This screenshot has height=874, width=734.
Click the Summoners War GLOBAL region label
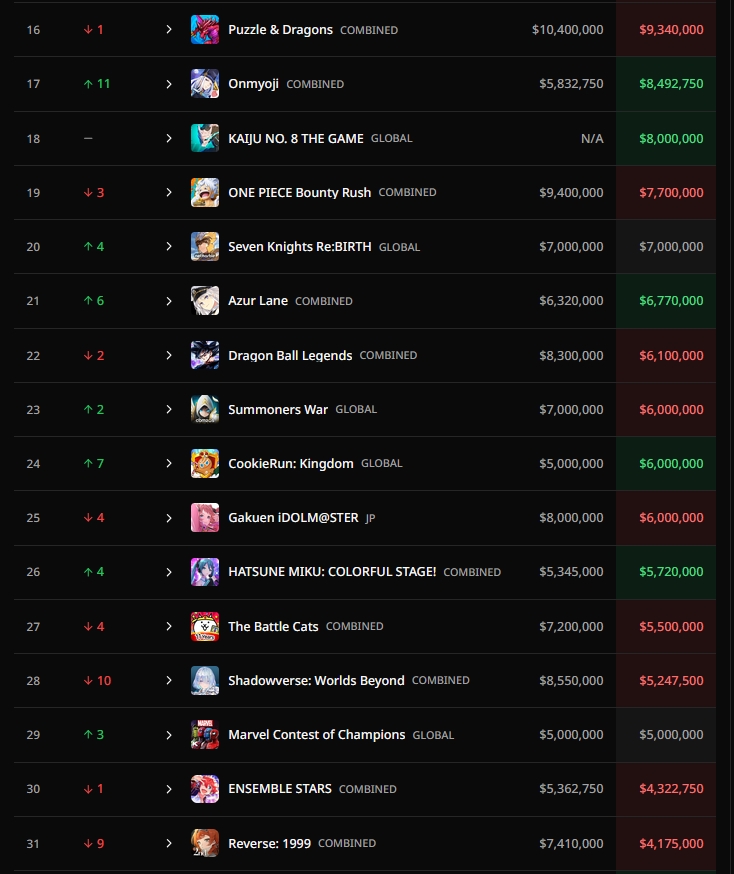click(x=356, y=410)
